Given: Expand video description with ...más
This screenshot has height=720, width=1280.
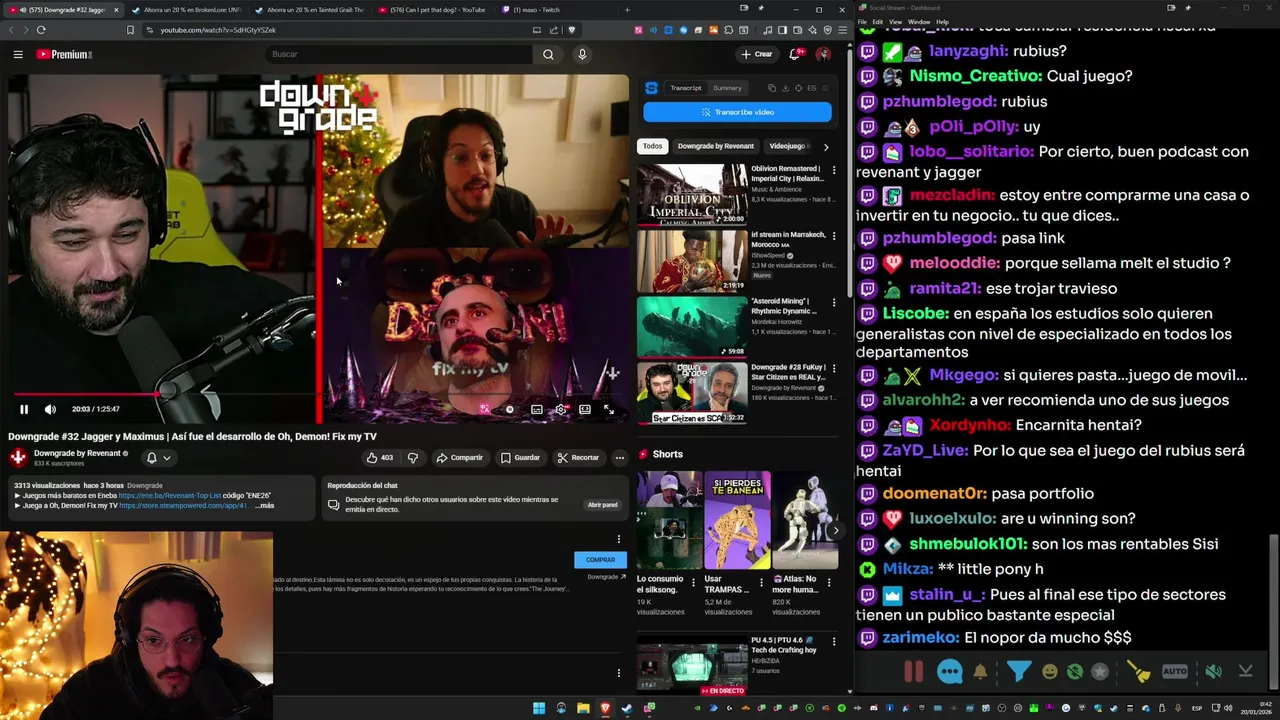Looking at the screenshot, I should click(264, 506).
